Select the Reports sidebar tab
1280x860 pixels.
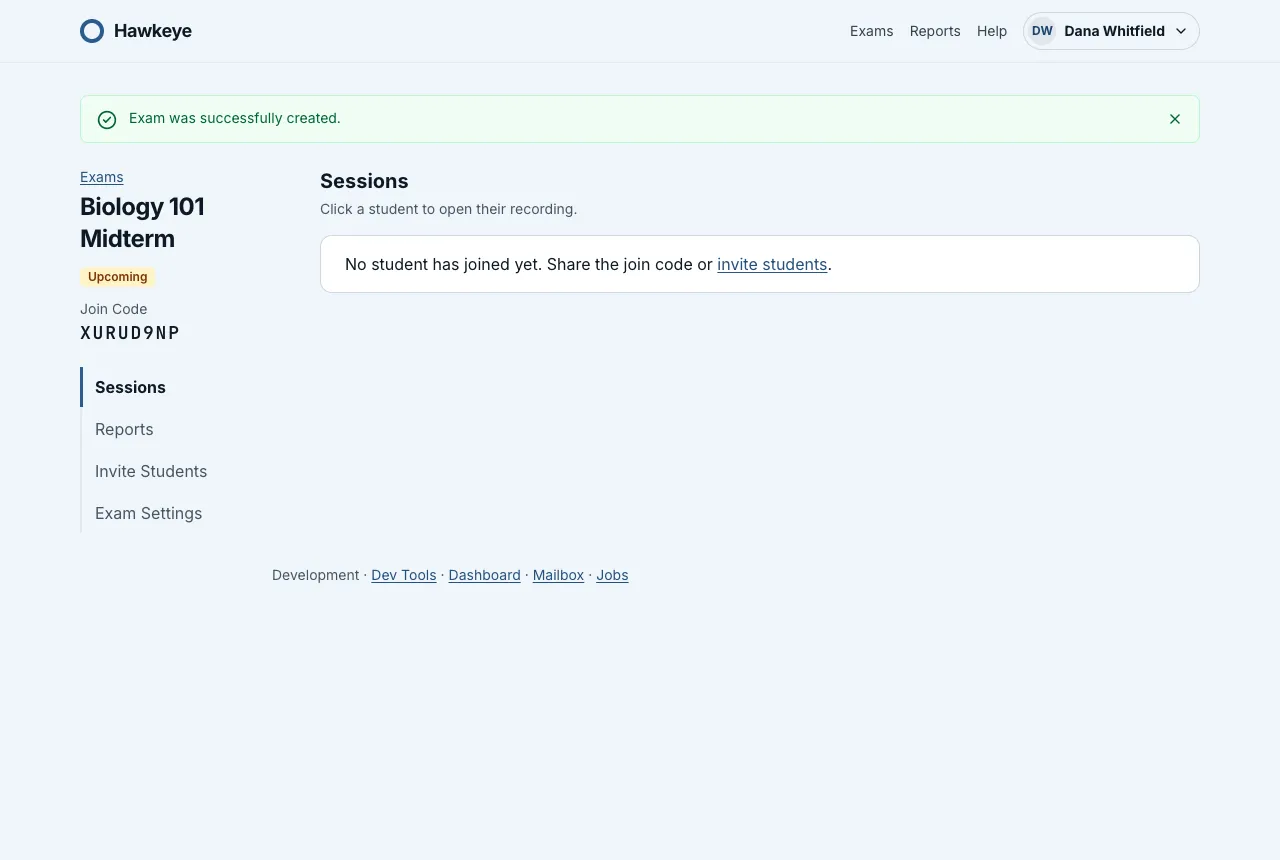click(124, 429)
